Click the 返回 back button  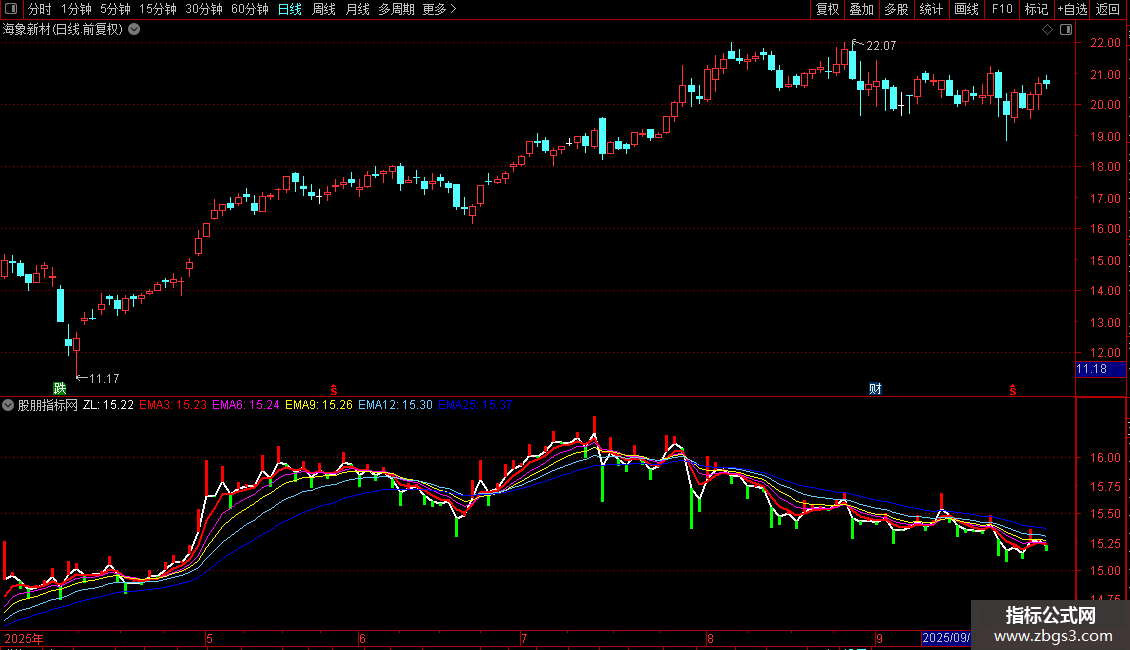coord(1108,9)
